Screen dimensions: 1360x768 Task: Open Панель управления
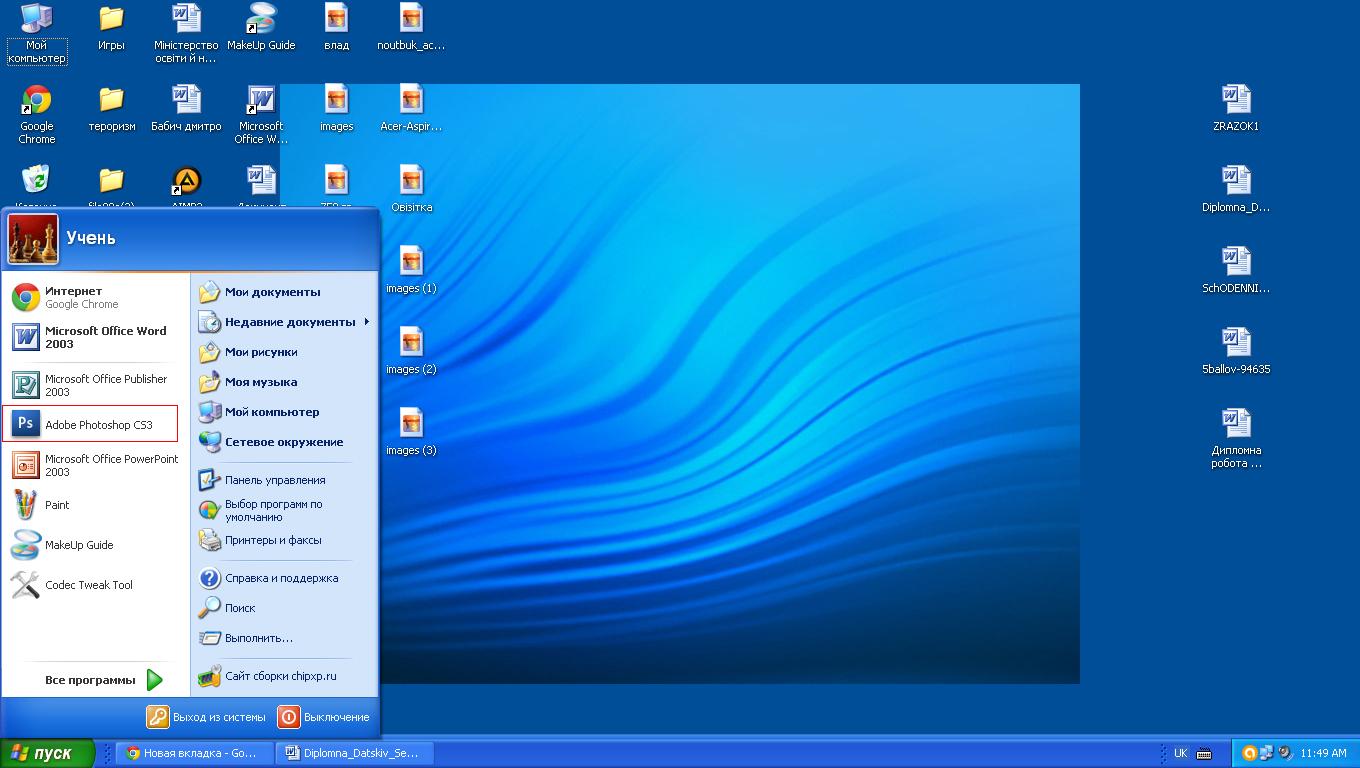click(x=284, y=480)
